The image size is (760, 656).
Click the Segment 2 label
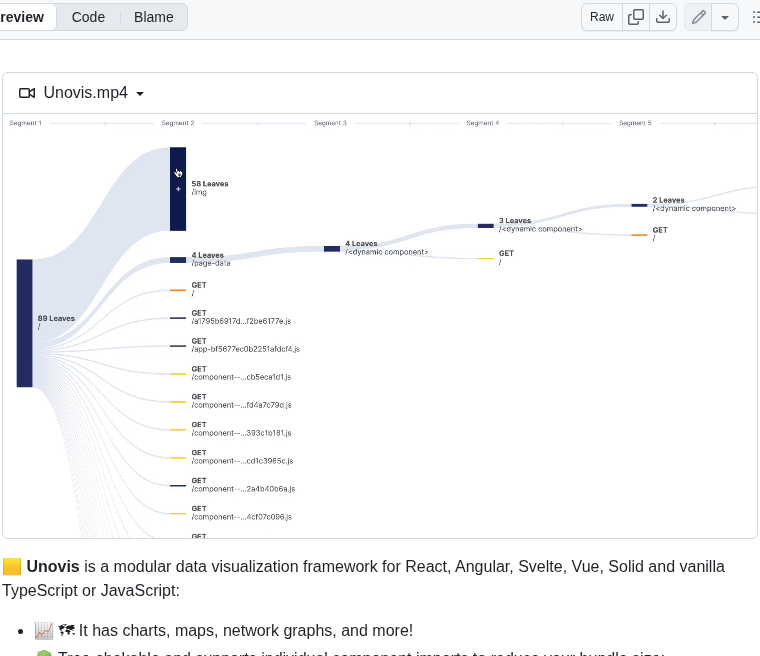click(178, 123)
